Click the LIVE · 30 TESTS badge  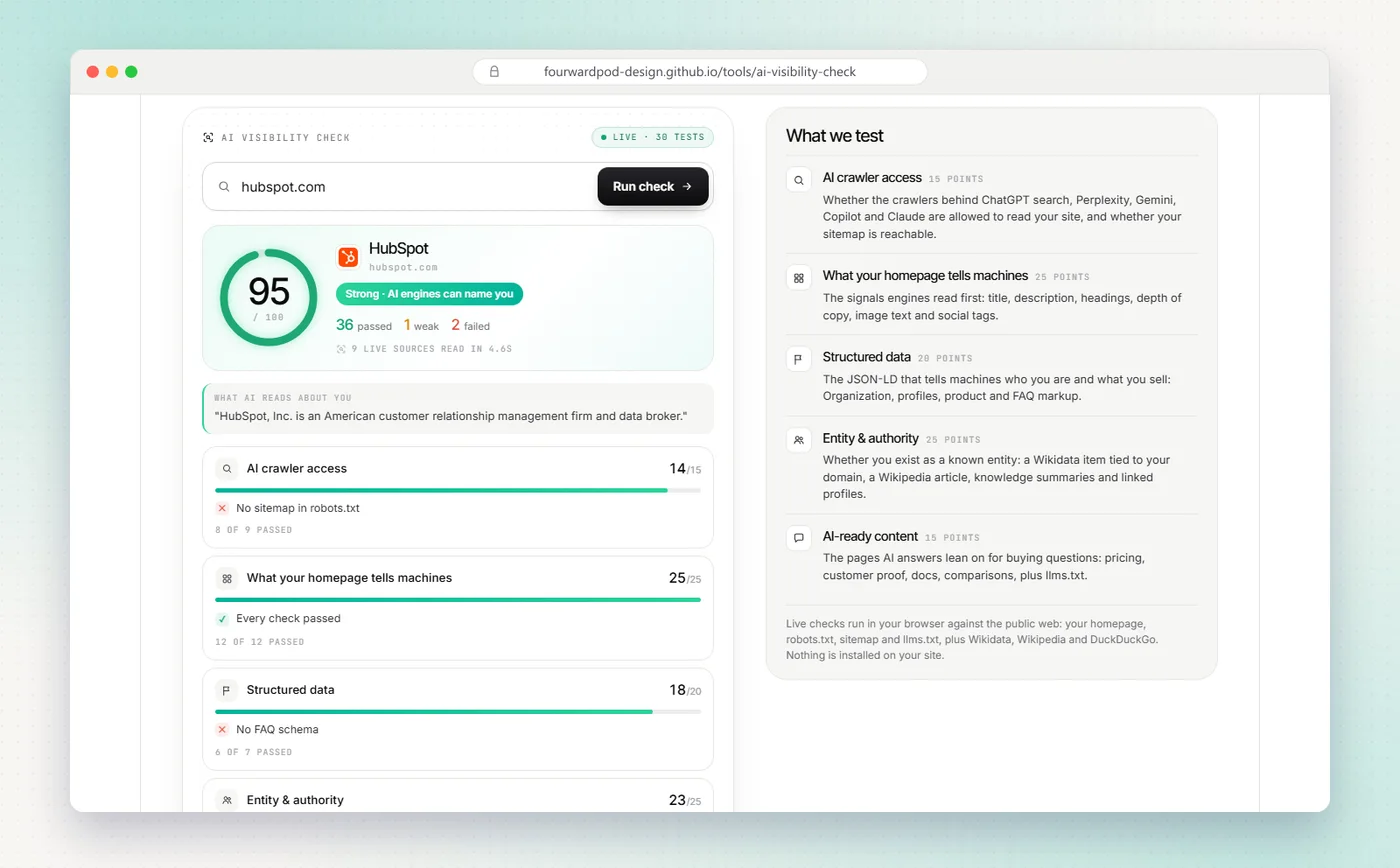pyautogui.click(x=653, y=137)
